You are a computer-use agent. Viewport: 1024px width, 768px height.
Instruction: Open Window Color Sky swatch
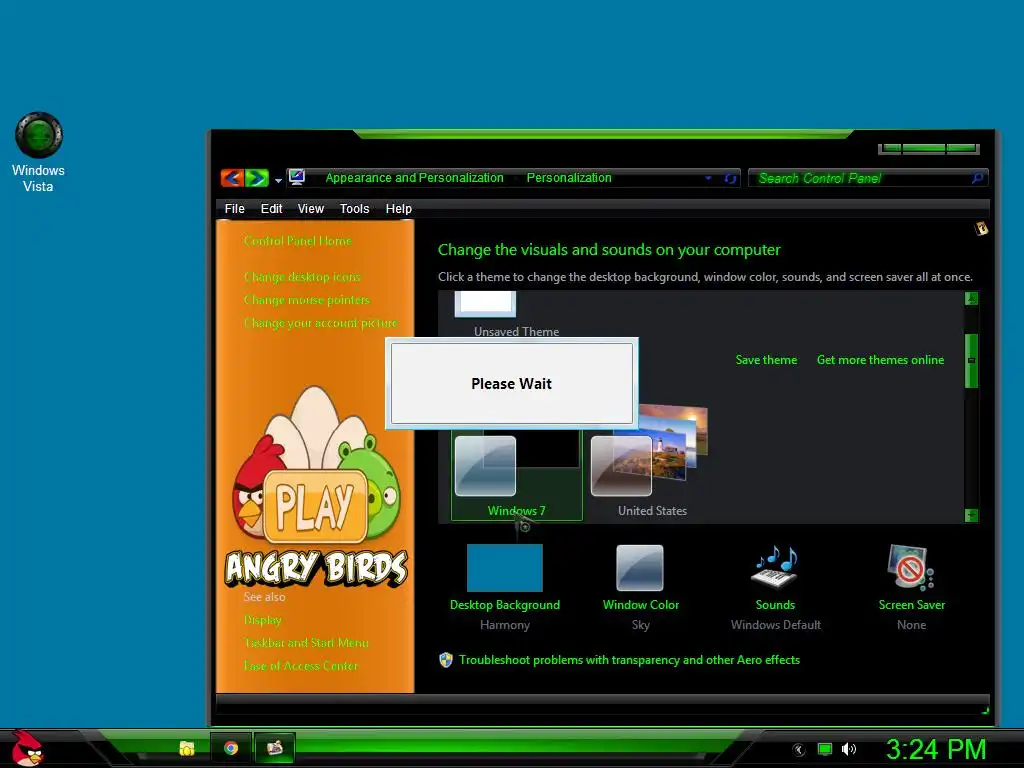[640, 568]
